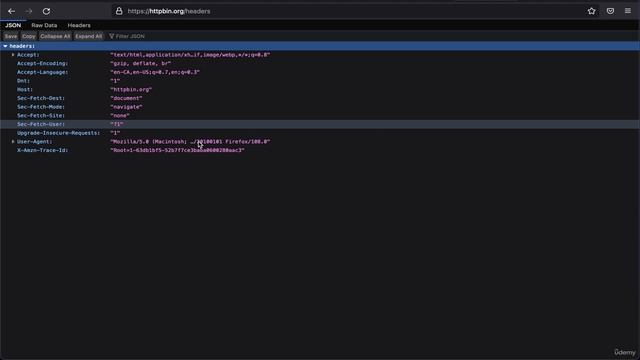Select the Sec-Fetch-Site key
This screenshot has width=640, height=360.
pos(41,116)
